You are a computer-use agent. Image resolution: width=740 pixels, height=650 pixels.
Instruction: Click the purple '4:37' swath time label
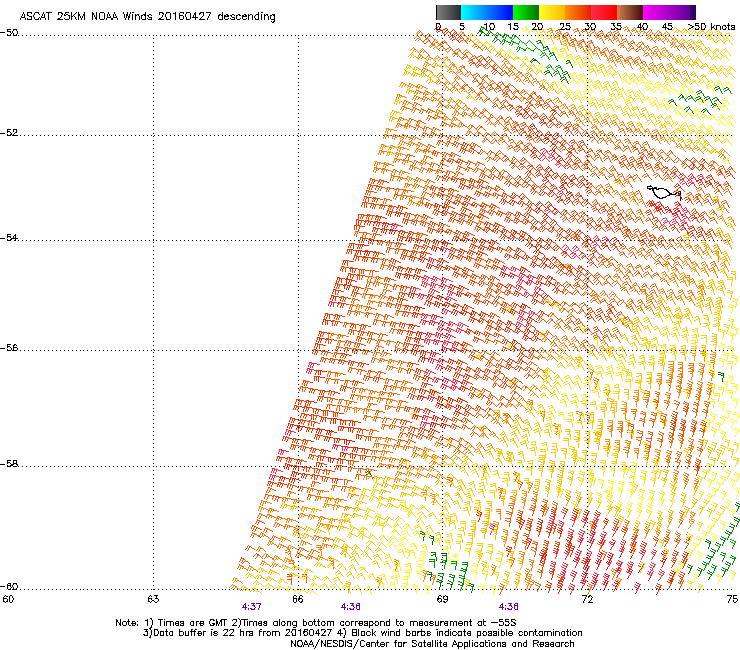(252, 607)
